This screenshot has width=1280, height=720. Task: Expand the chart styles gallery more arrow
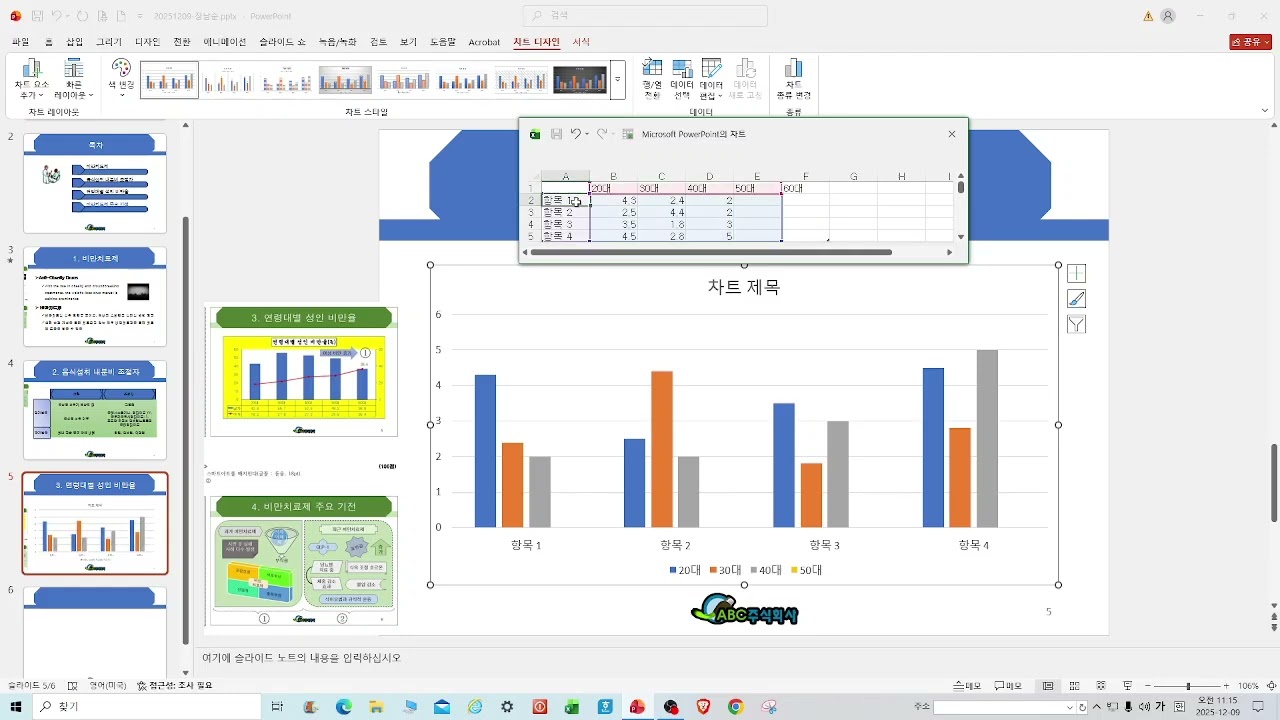[618, 79]
